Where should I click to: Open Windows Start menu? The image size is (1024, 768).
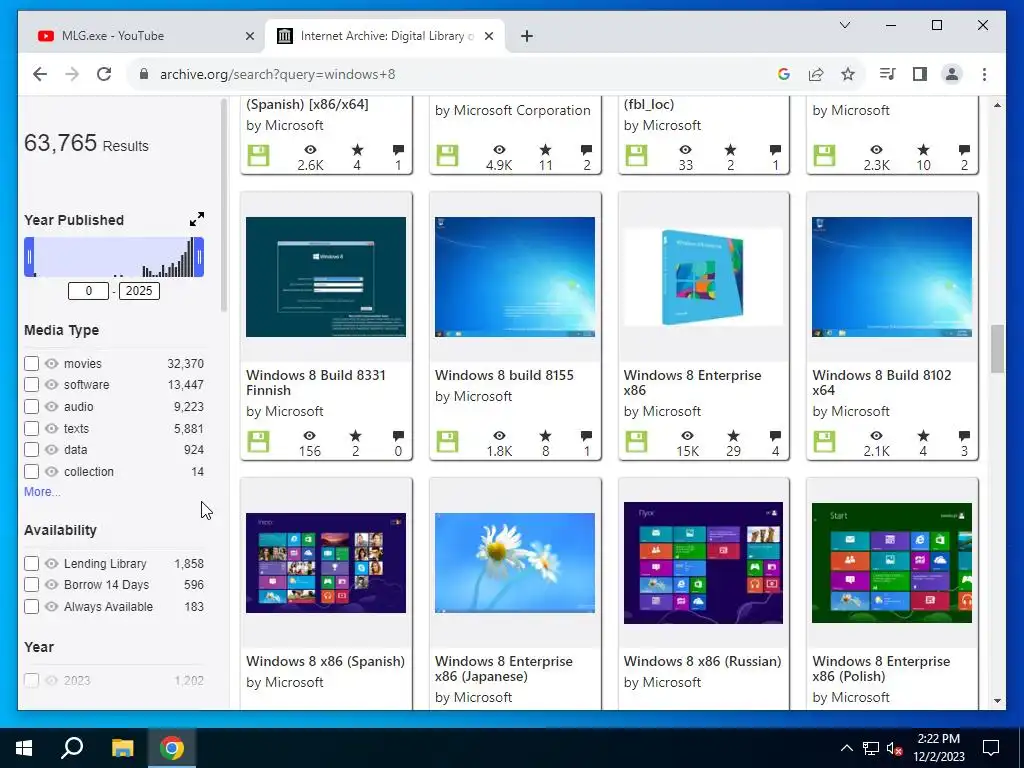coord(24,748)
